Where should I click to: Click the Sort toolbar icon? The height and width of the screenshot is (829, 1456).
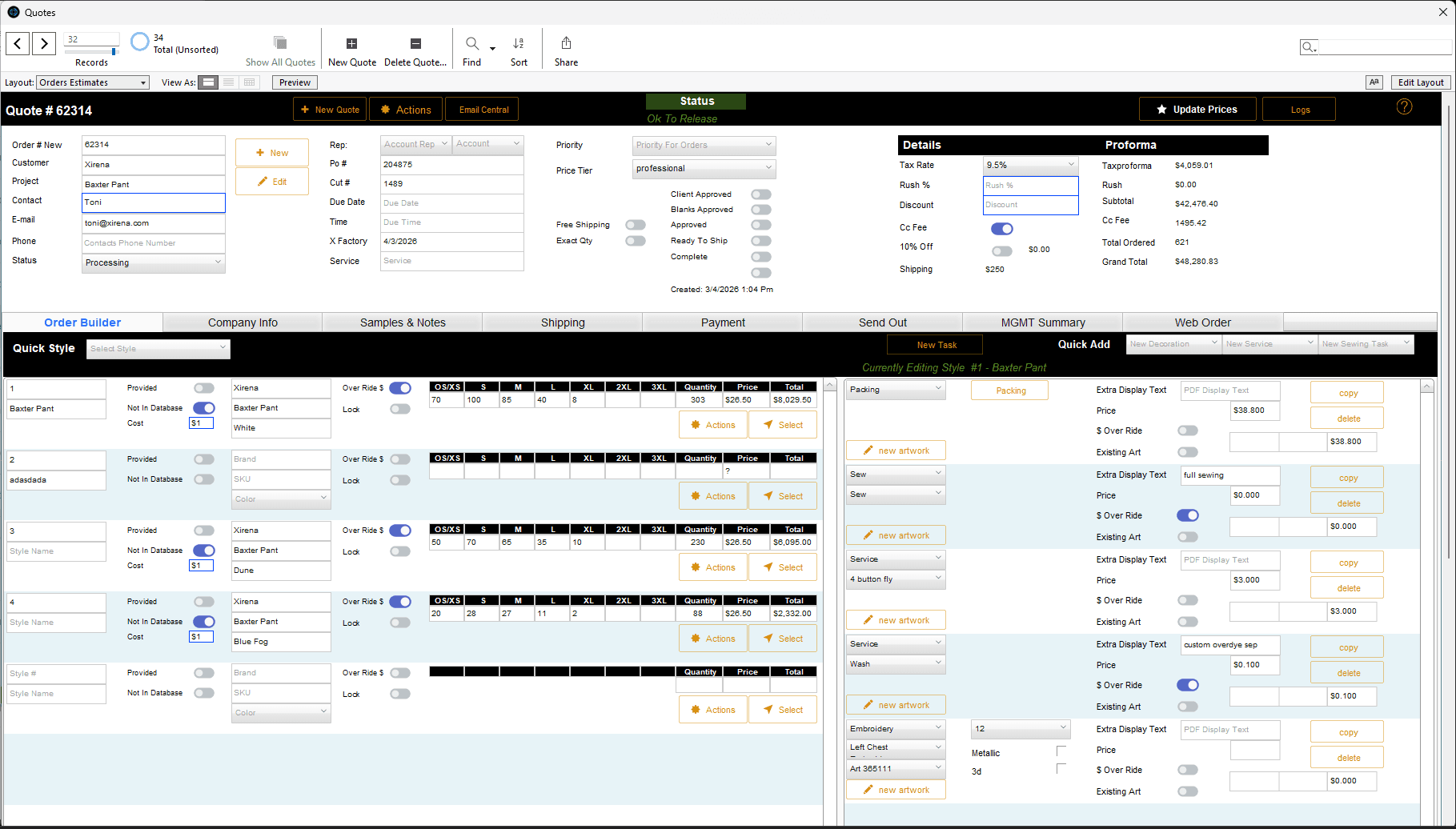[x=519, y=44]
